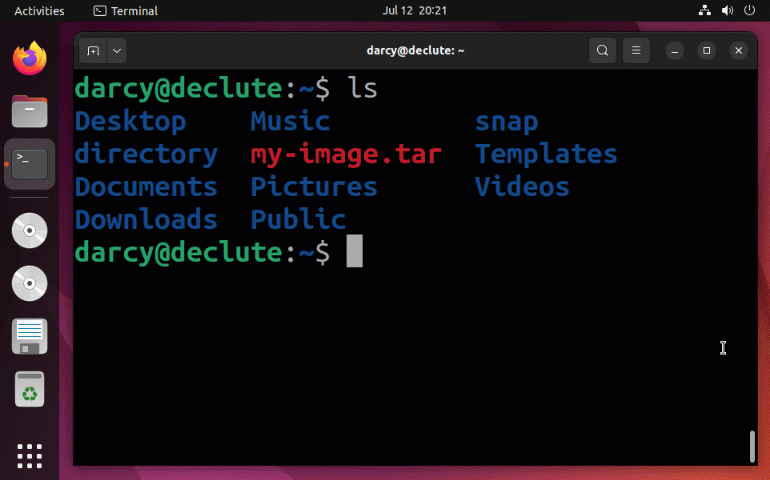Click the terminal search icon
This screenshot has height=480, width=770.
(602, 50)
